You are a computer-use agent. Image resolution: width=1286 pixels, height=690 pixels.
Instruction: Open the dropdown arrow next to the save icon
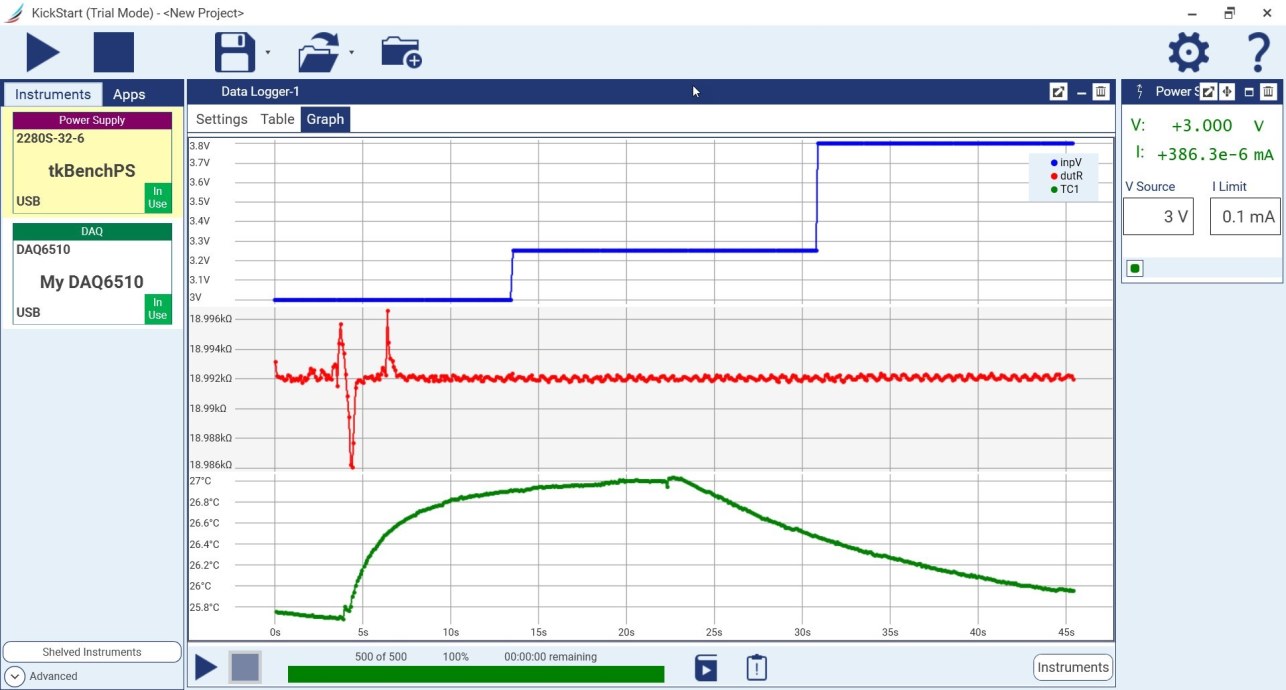click(x=268, y=52)
